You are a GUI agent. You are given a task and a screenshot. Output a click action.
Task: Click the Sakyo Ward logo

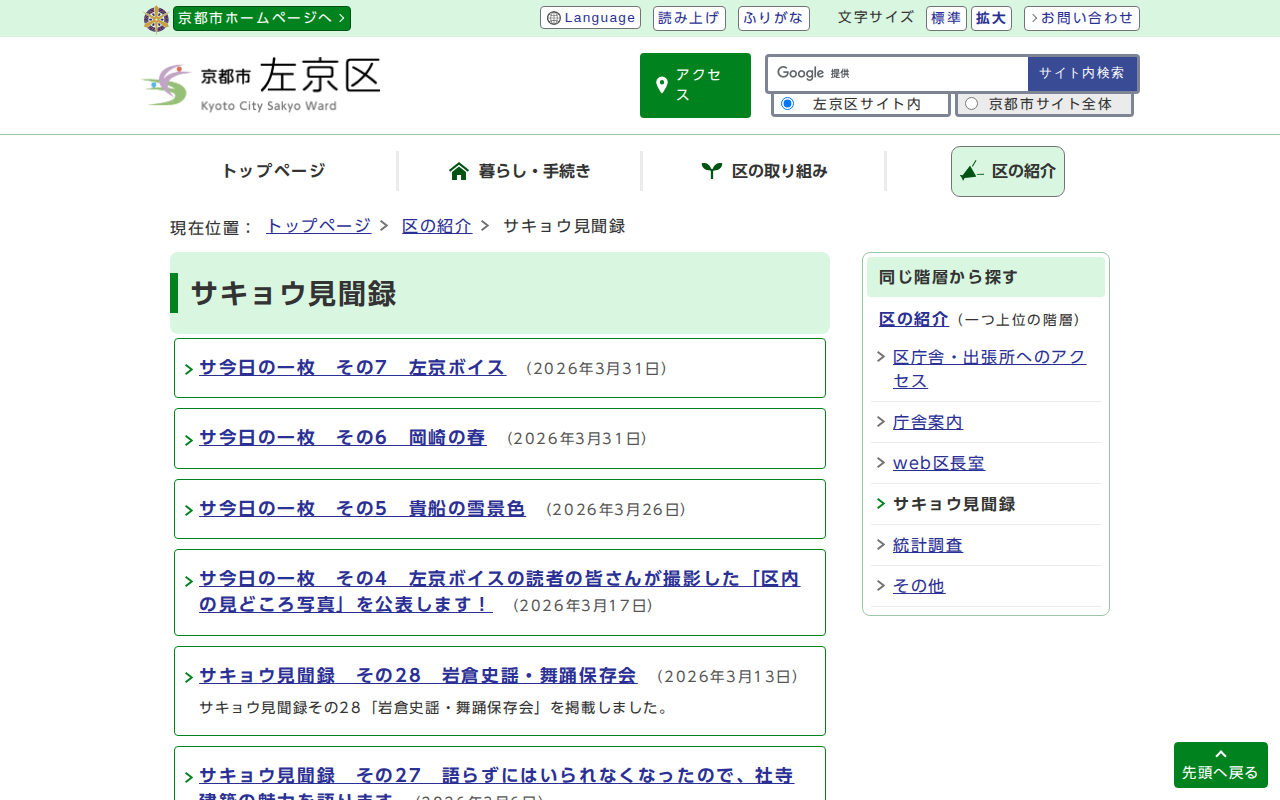click(261, 85)
